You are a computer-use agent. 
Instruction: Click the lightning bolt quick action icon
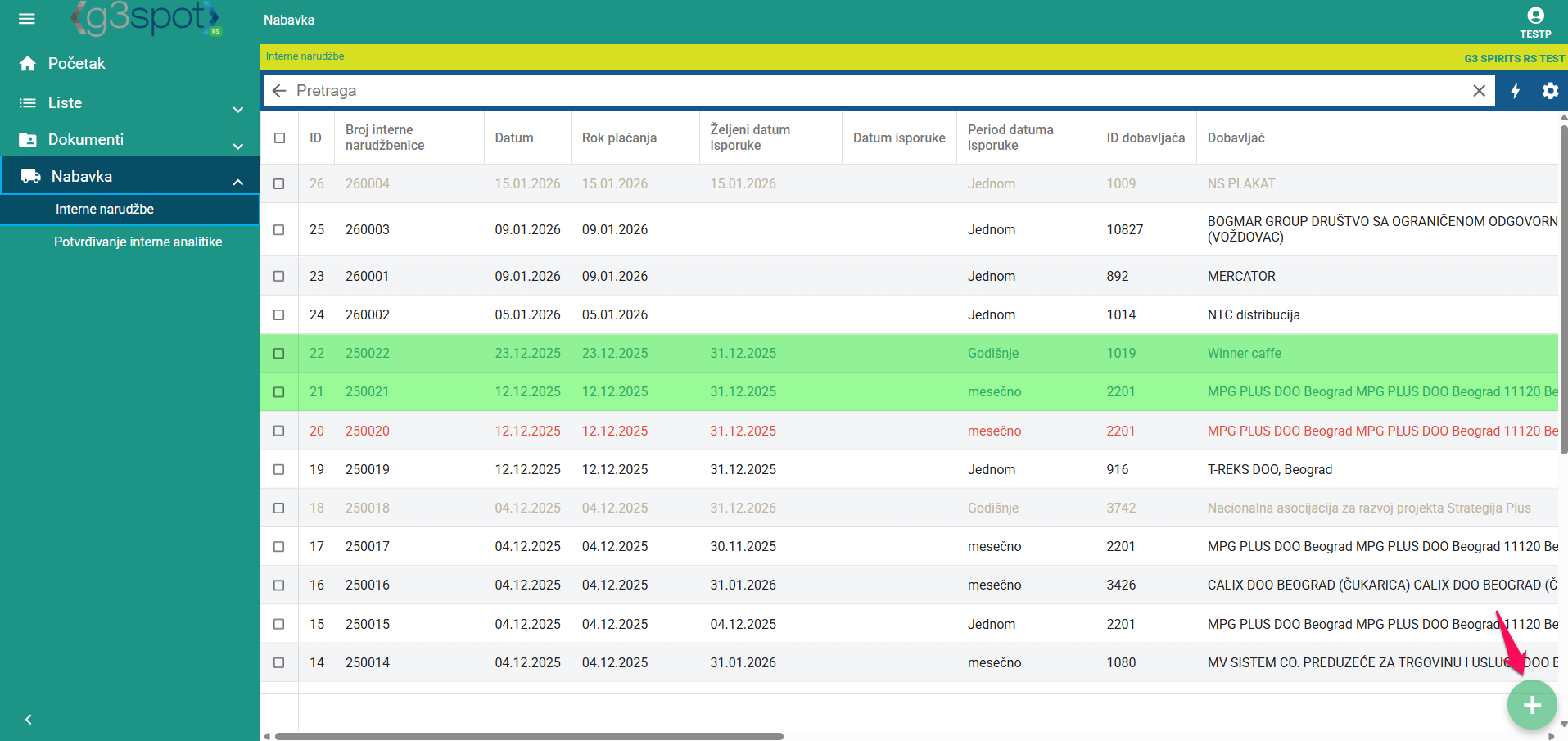click(x=1516, y=91)
